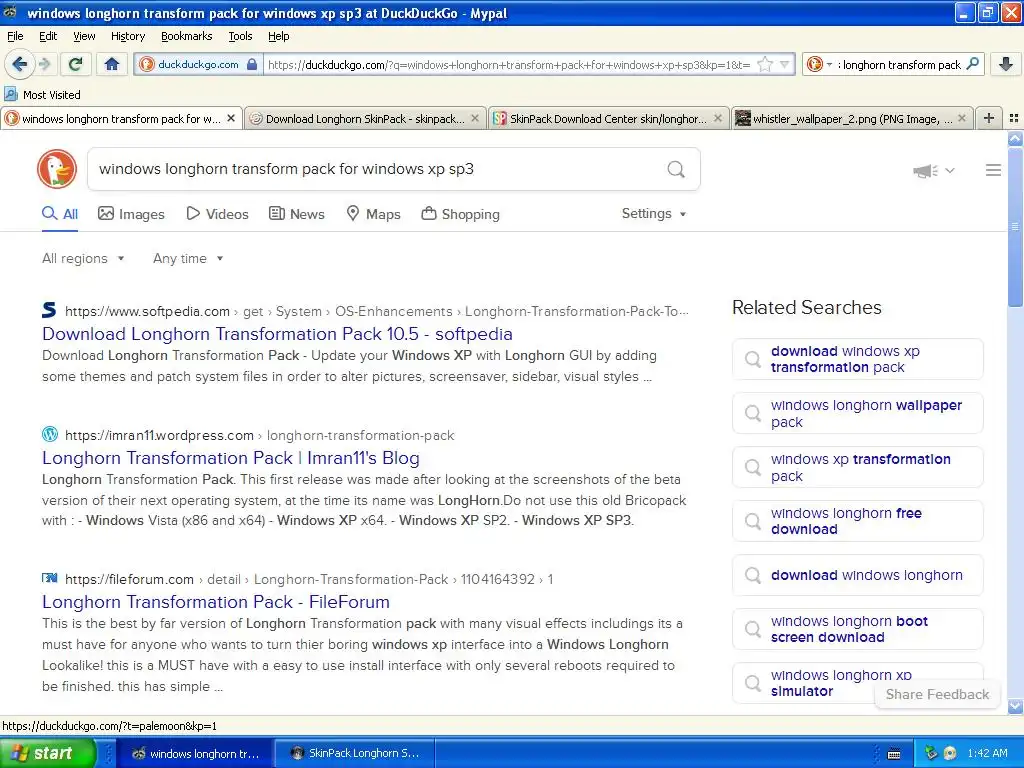Expand the chevron next to megaphone
This screenshot has height=768, width=1024.
[x=950, y=170]
